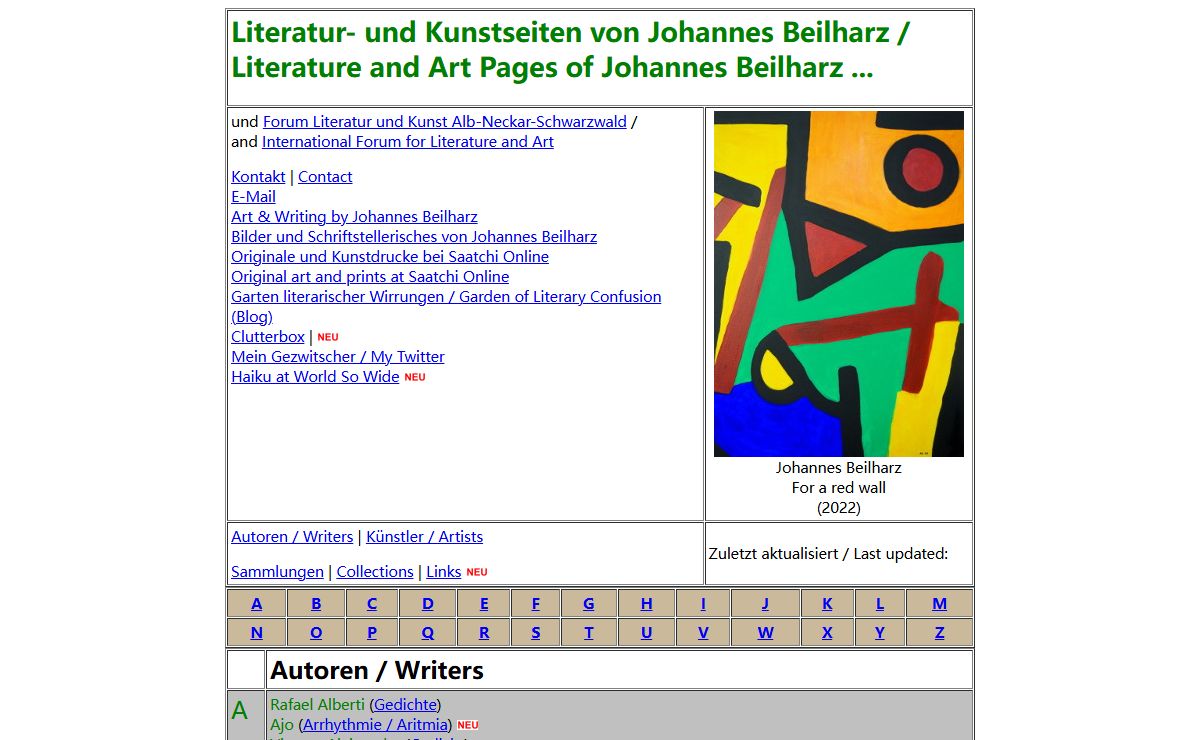
Task: Click the Zuletzt aktualisiert / Last updated text
Action: point(828,554)
